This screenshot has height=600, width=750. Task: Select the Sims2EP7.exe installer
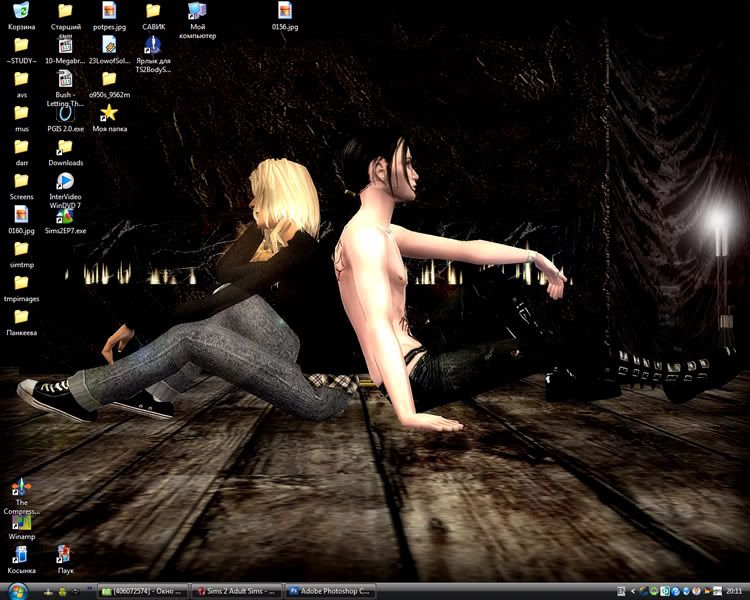[66, 221]
